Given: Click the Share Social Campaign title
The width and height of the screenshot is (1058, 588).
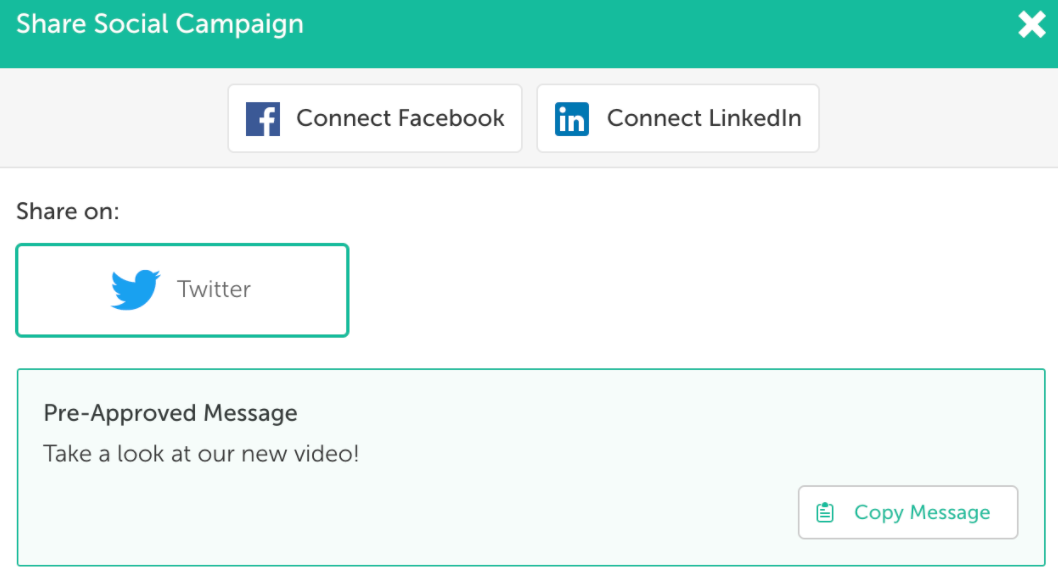Looking at the screenshot, I should pos(159,23).
